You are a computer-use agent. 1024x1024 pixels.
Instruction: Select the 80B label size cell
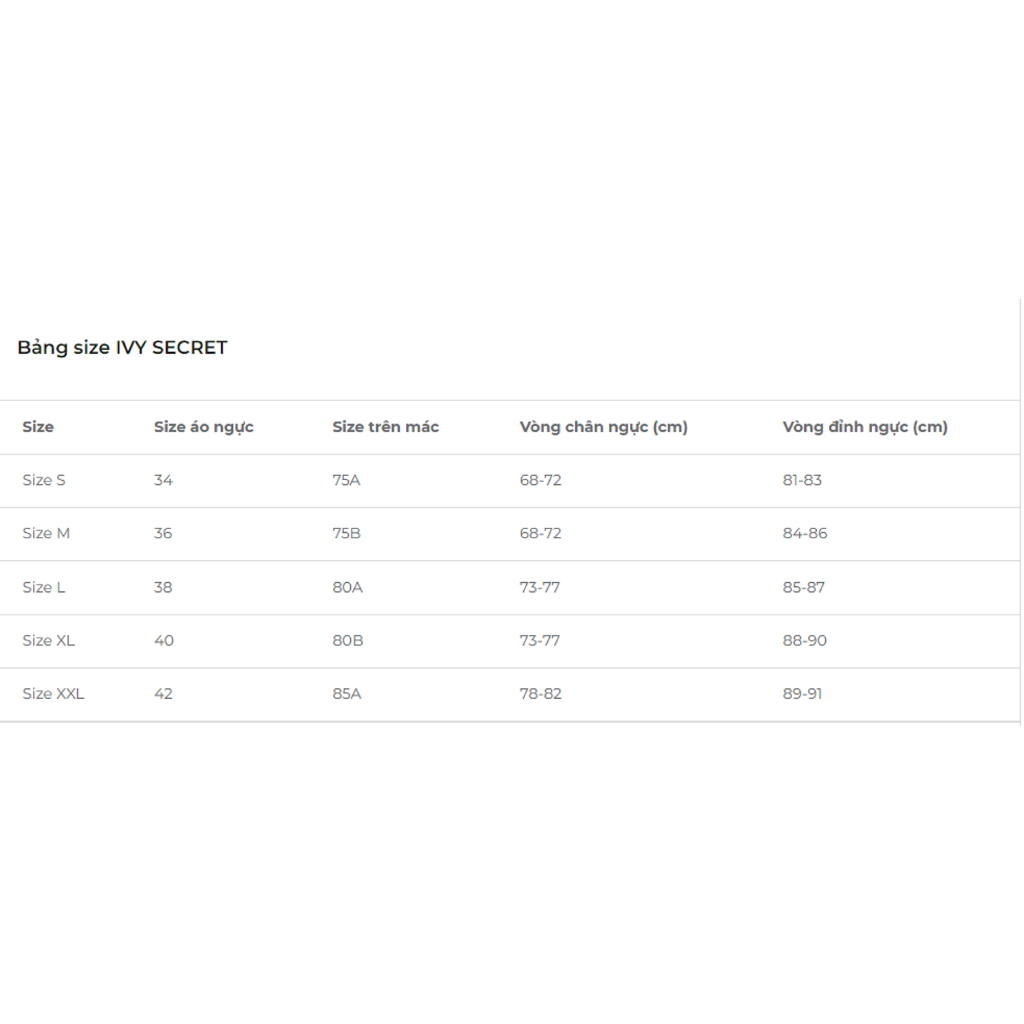click(348, 640)
